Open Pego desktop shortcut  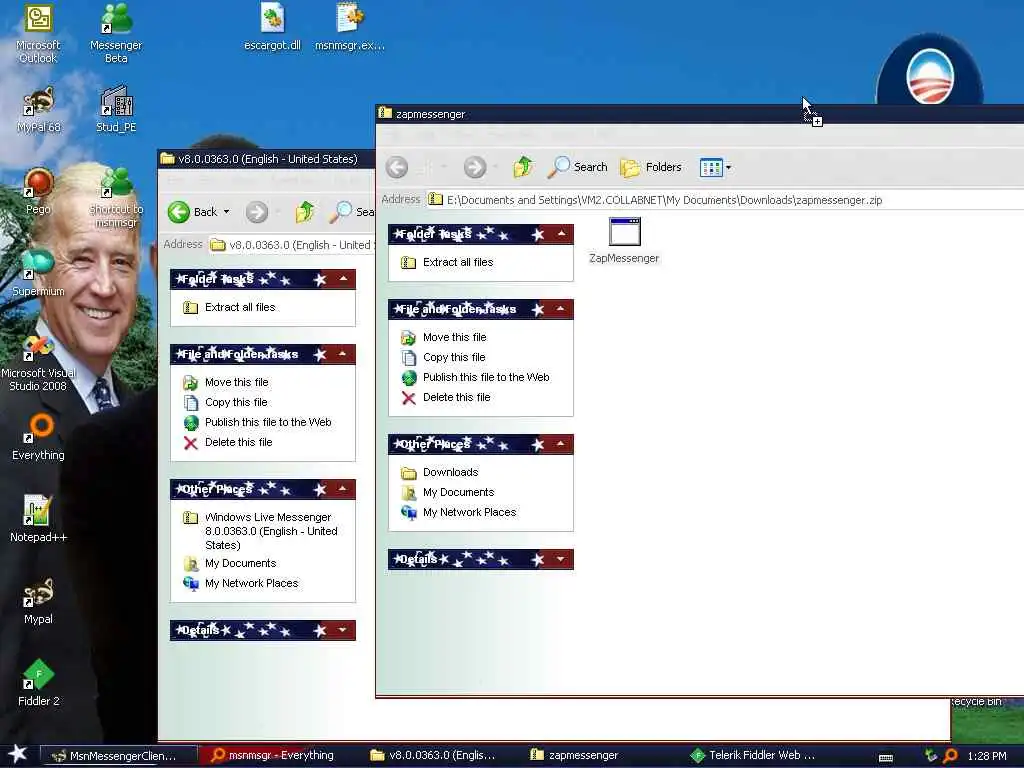click(38, 191)
